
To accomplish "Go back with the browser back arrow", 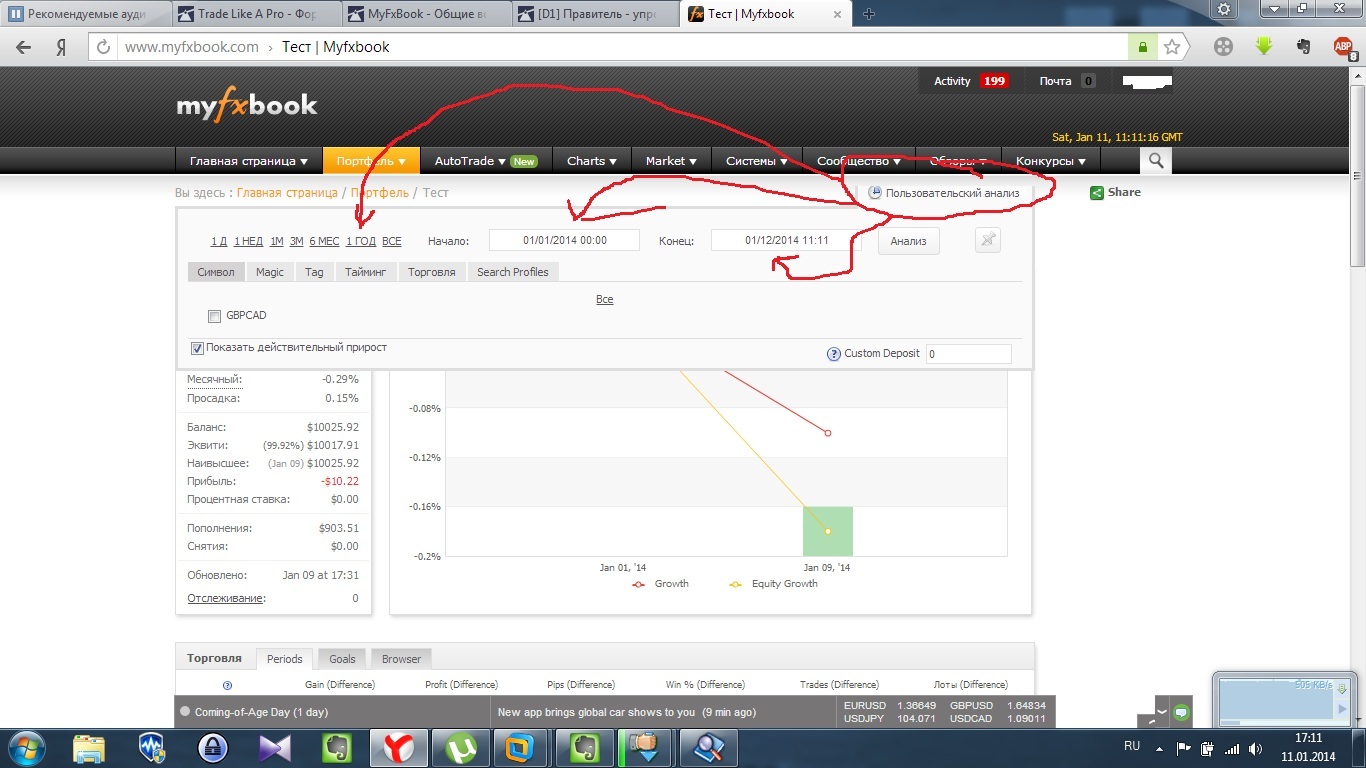I will coord(23,47).
